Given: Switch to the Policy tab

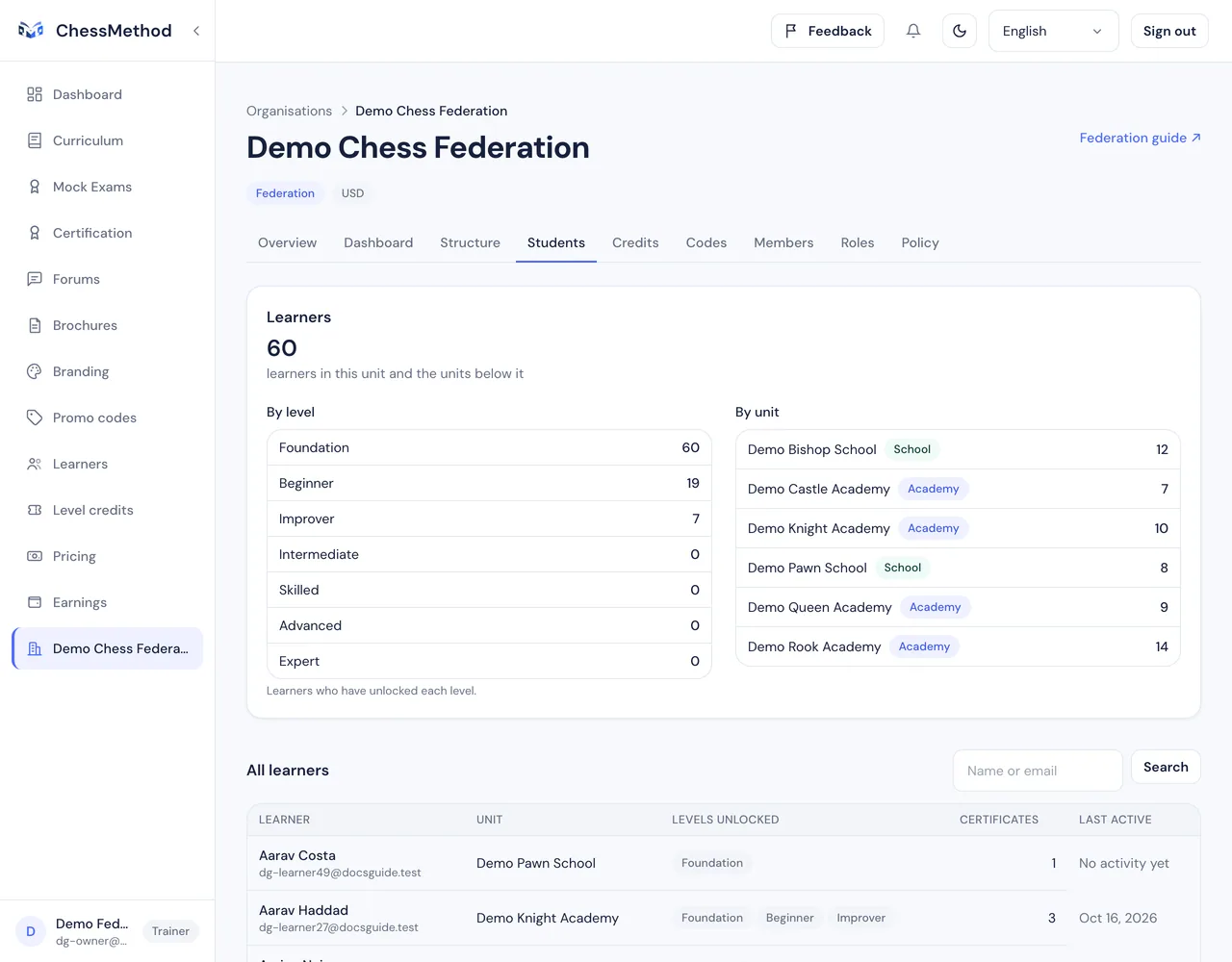Looking at the screenshot, I should point(920,242).
